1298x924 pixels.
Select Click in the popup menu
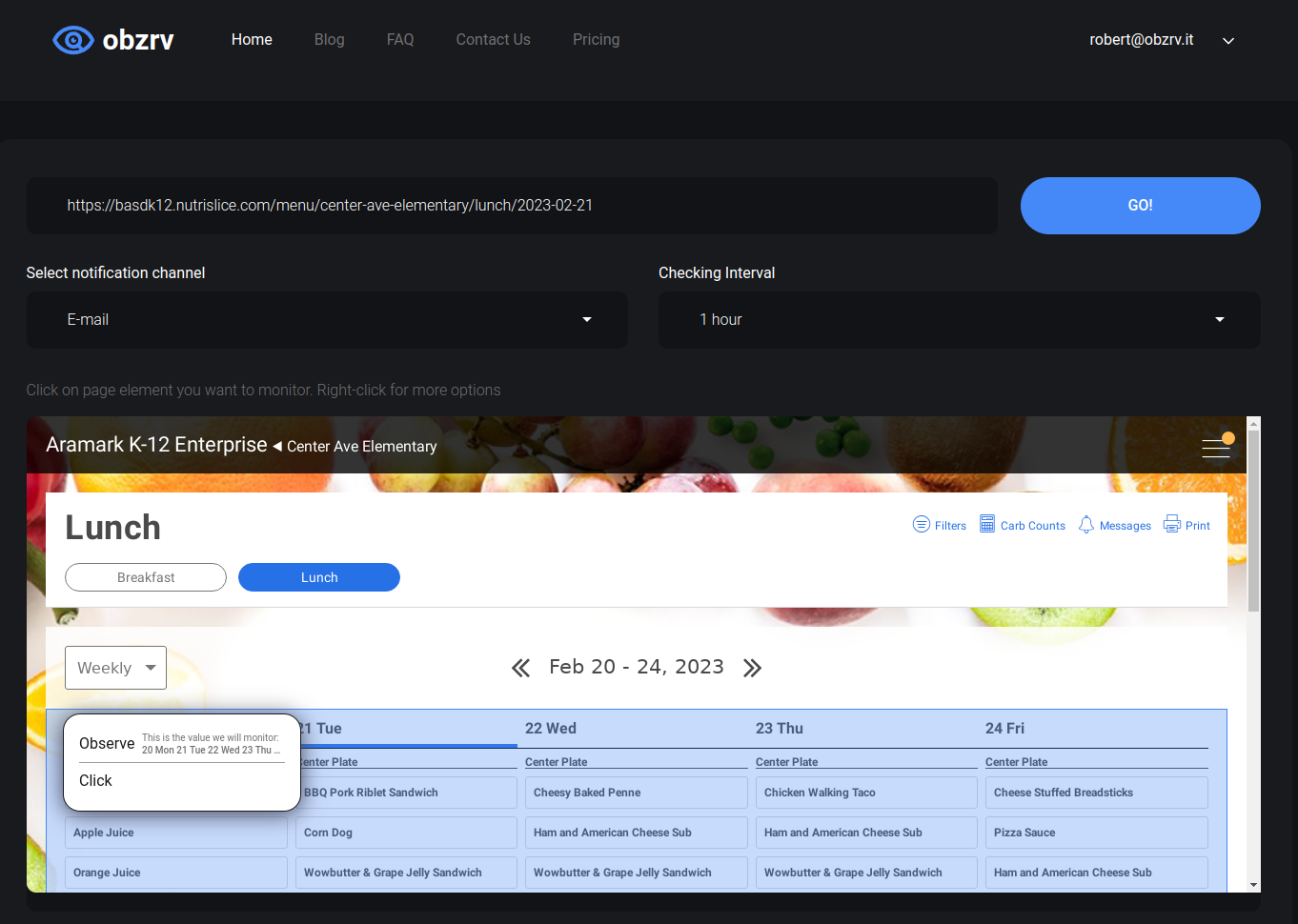coord(95,781)
